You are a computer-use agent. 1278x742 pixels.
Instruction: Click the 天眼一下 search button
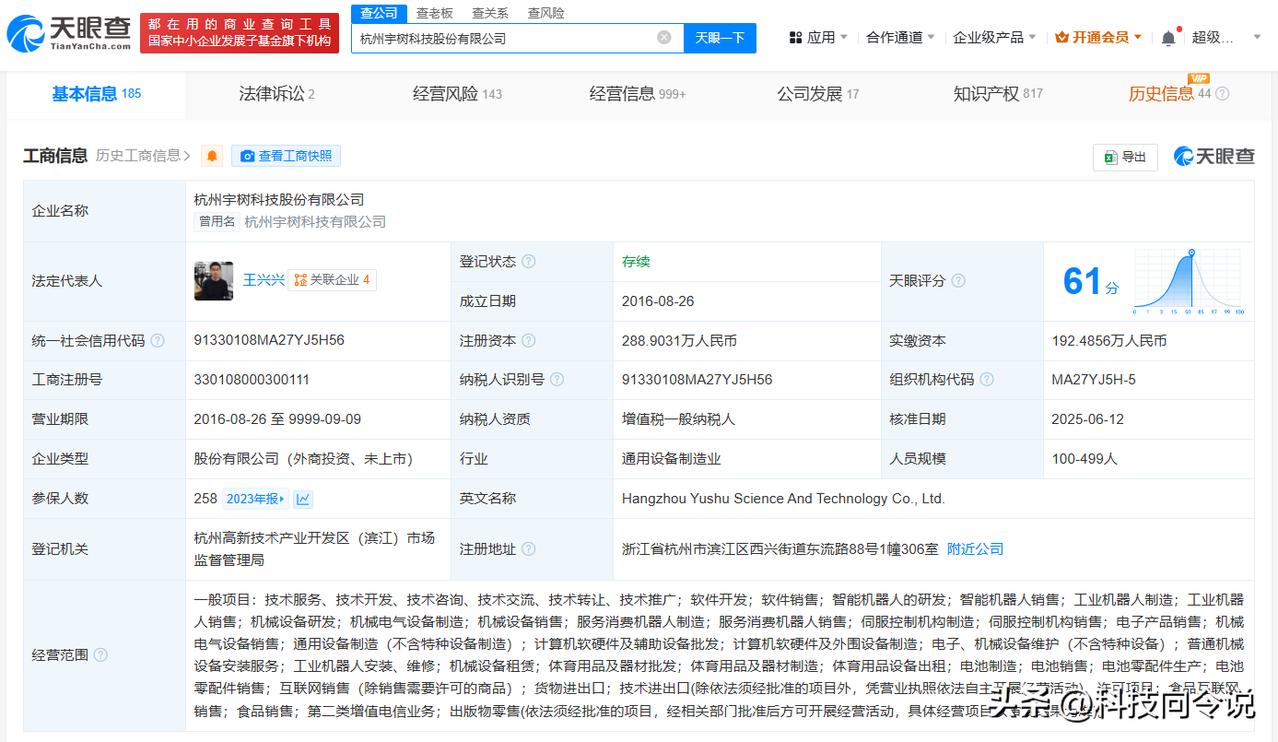click(720, 38)
